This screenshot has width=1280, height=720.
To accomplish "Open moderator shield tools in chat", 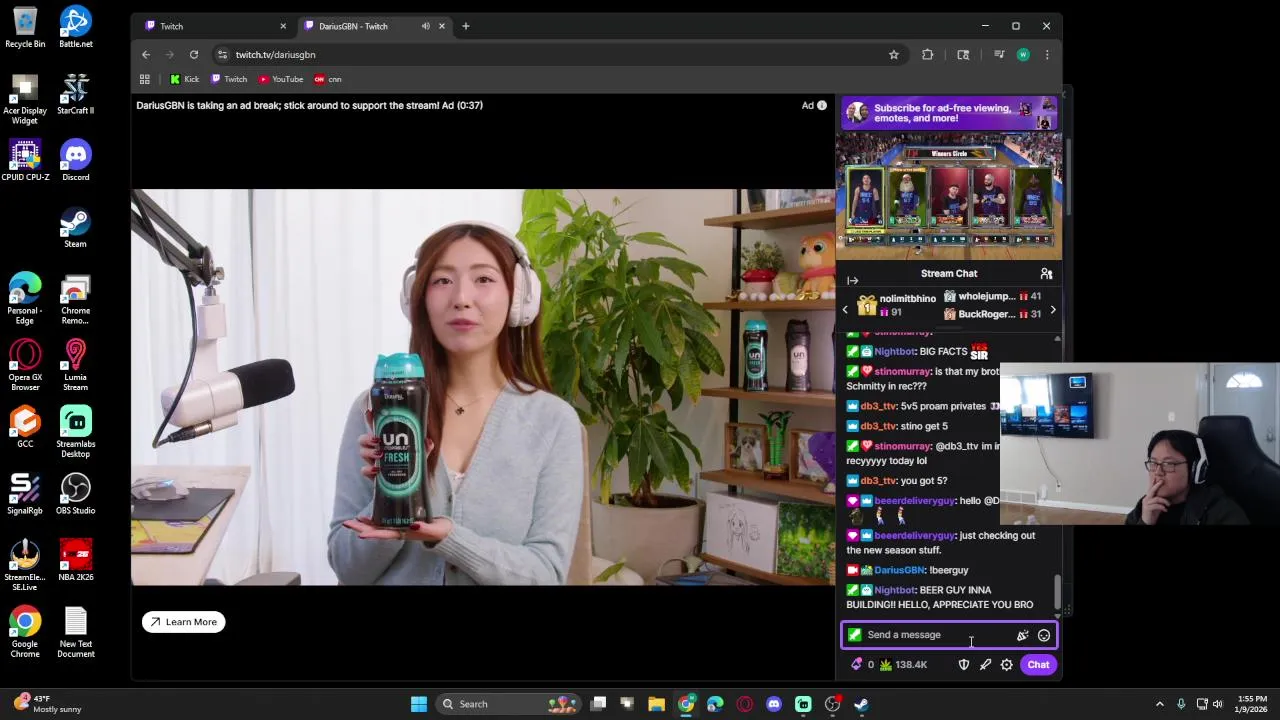I will coord(964,665).
